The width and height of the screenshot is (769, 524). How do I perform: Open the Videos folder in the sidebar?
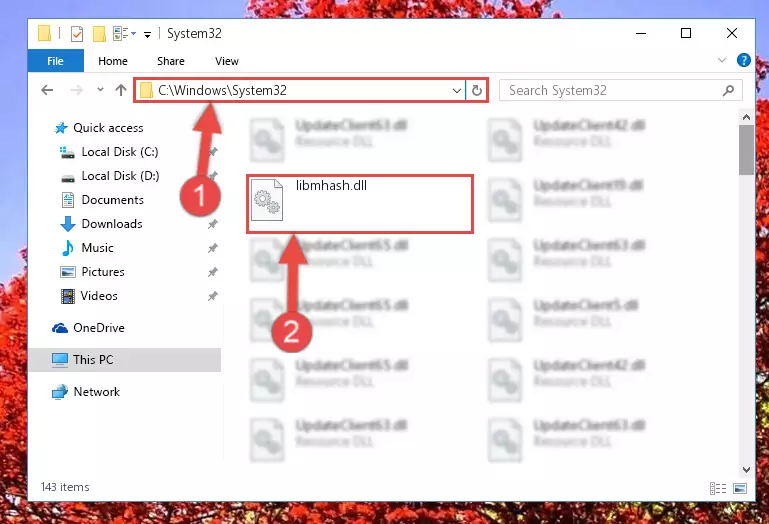click(99, 296)
